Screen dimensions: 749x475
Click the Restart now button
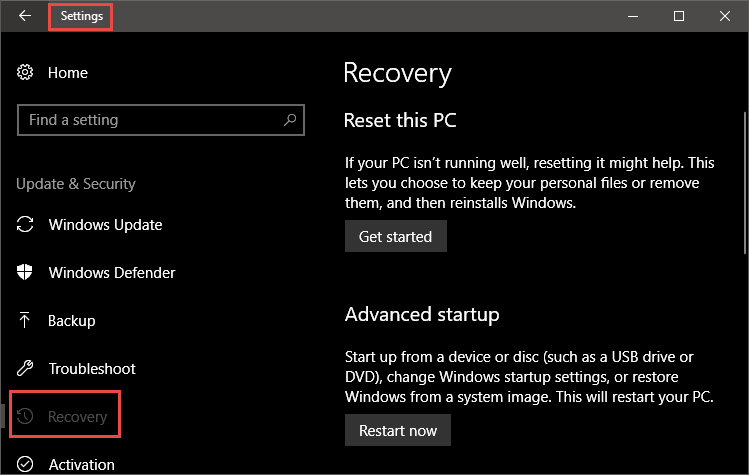point(398,430)
